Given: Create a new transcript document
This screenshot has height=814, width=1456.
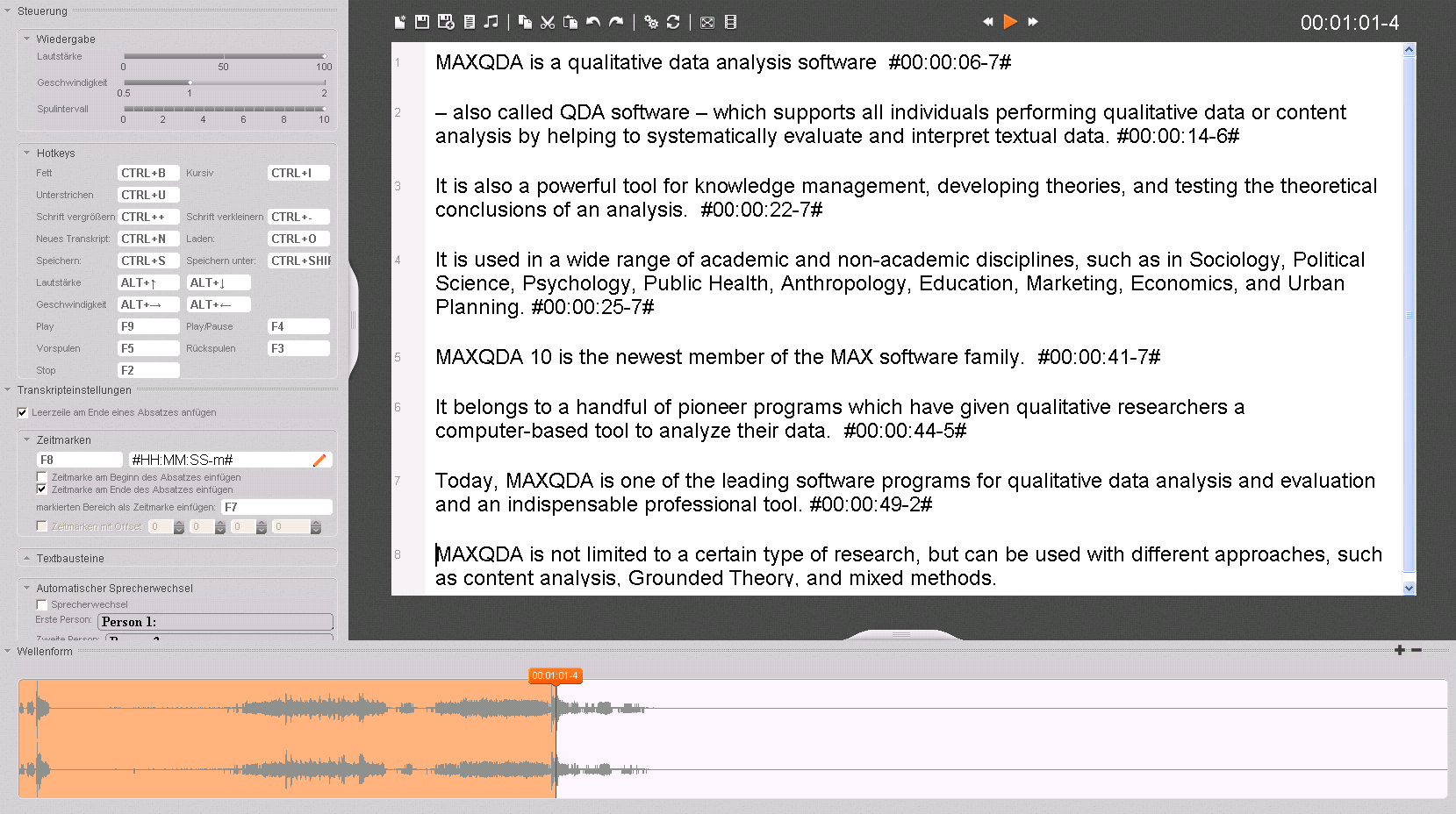Looking at the screenshot, I should (400, 22).
